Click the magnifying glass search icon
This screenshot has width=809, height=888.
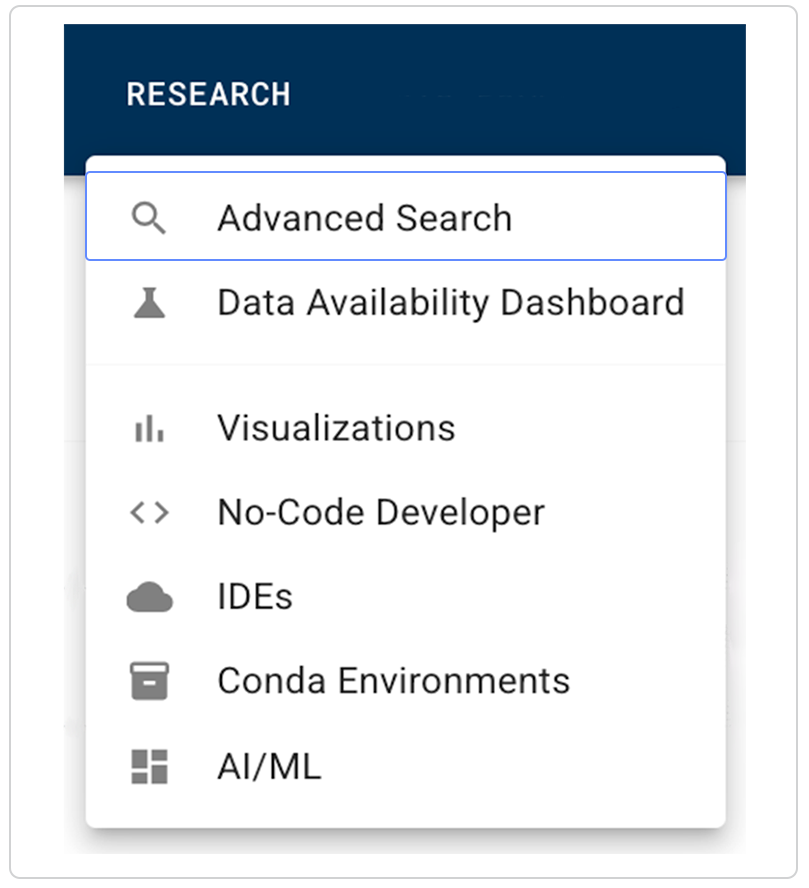click(149, 218)
